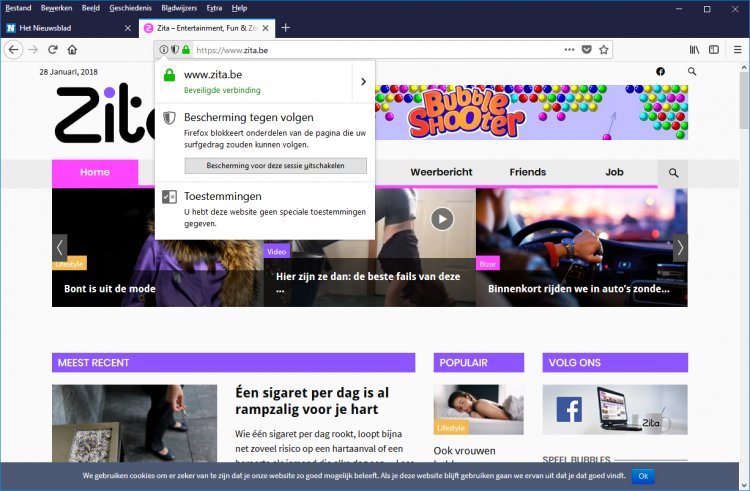The width and height of the screenshot is (750, 491).
Task: Open the Extra menu
Action: click(x=214, y=8)
